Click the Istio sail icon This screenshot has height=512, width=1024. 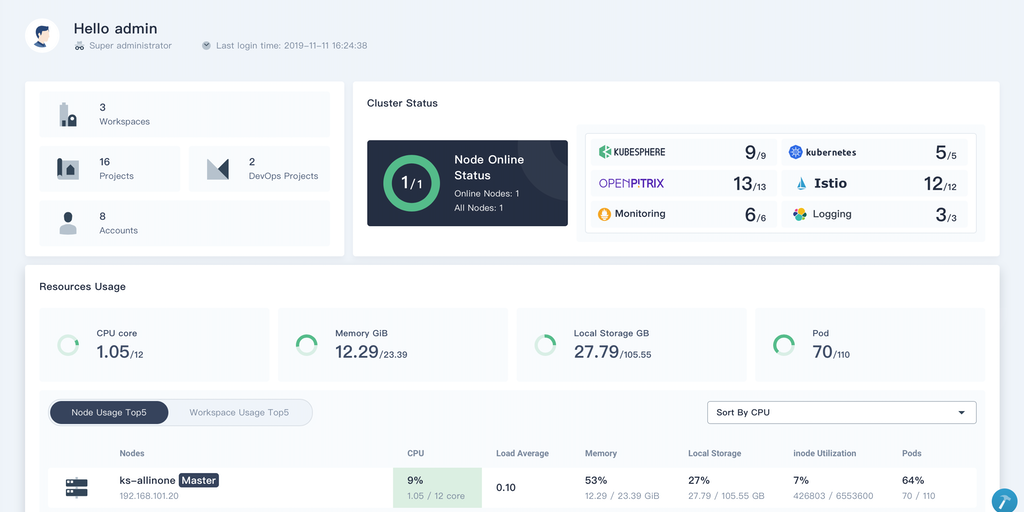[801, 184]
